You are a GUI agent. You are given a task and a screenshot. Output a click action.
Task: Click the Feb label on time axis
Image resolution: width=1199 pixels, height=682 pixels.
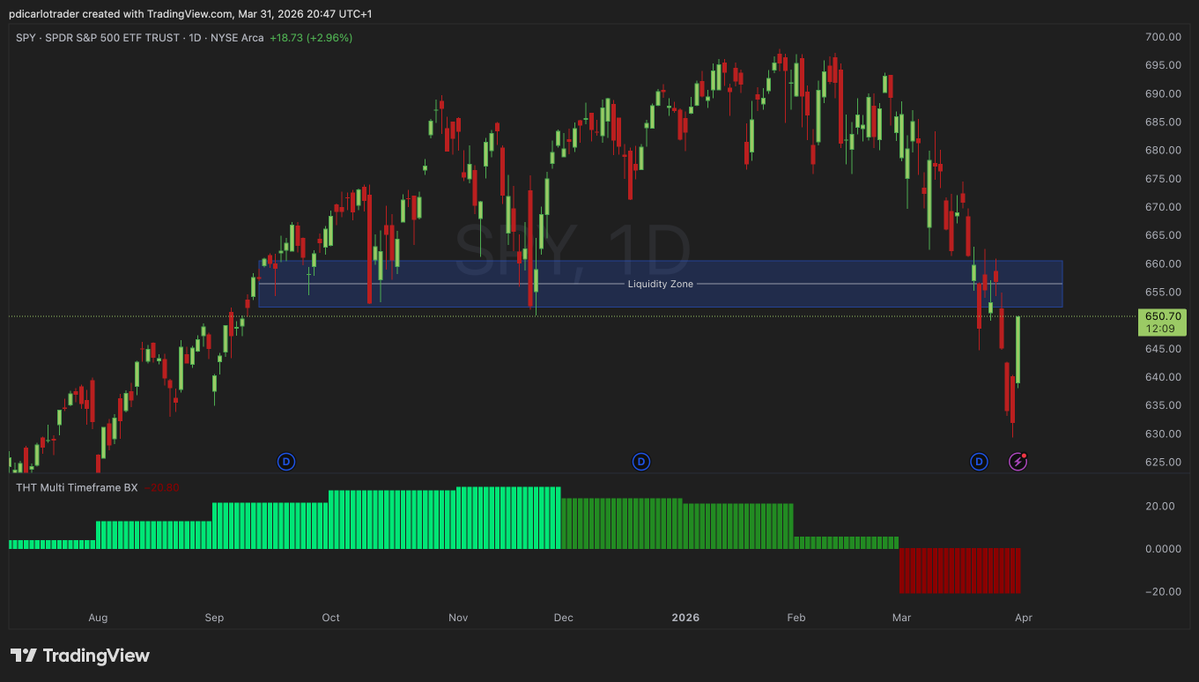(x=796, y=618)
